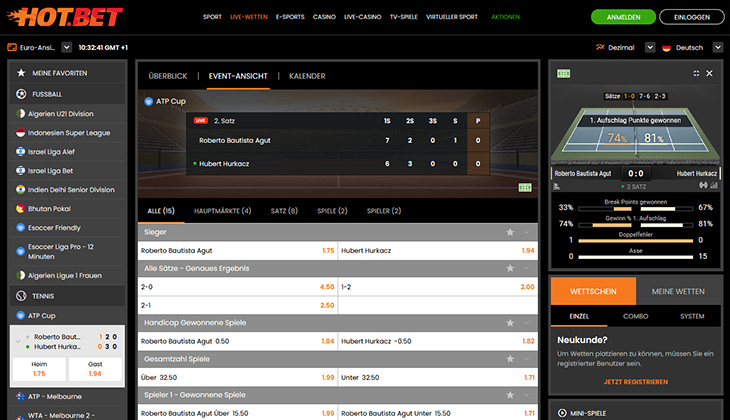730x420 pixels.
Task: Toggle the tracker sound icon
Action: 703,185
